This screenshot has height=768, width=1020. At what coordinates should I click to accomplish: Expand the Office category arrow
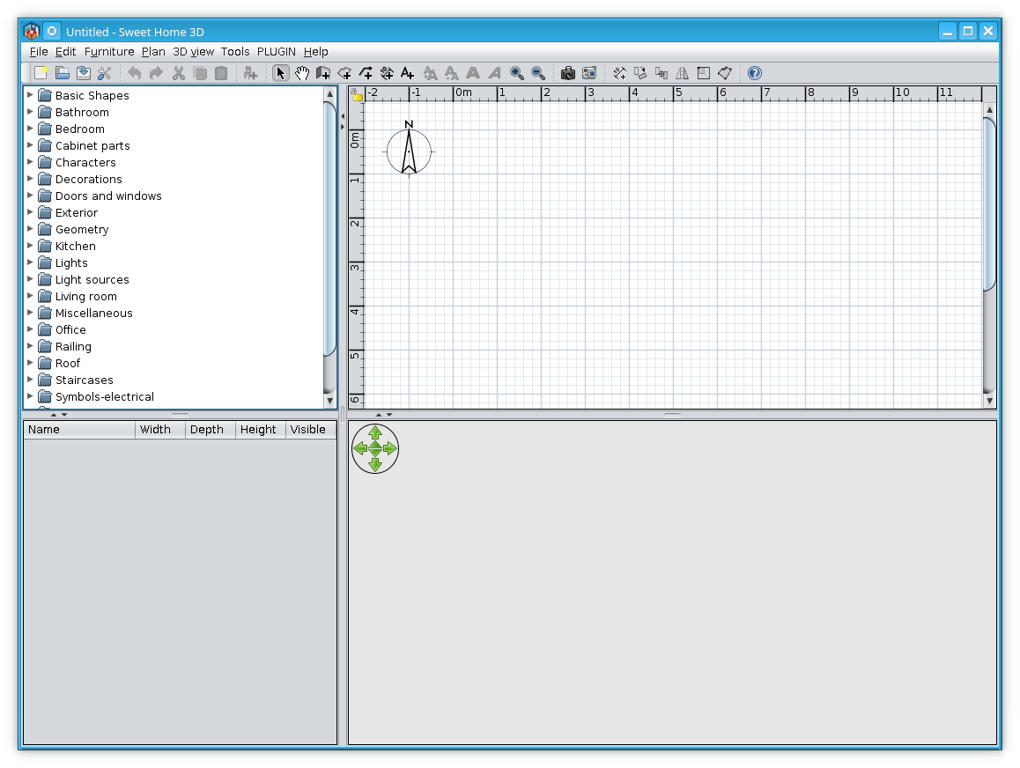coord(30,329)
